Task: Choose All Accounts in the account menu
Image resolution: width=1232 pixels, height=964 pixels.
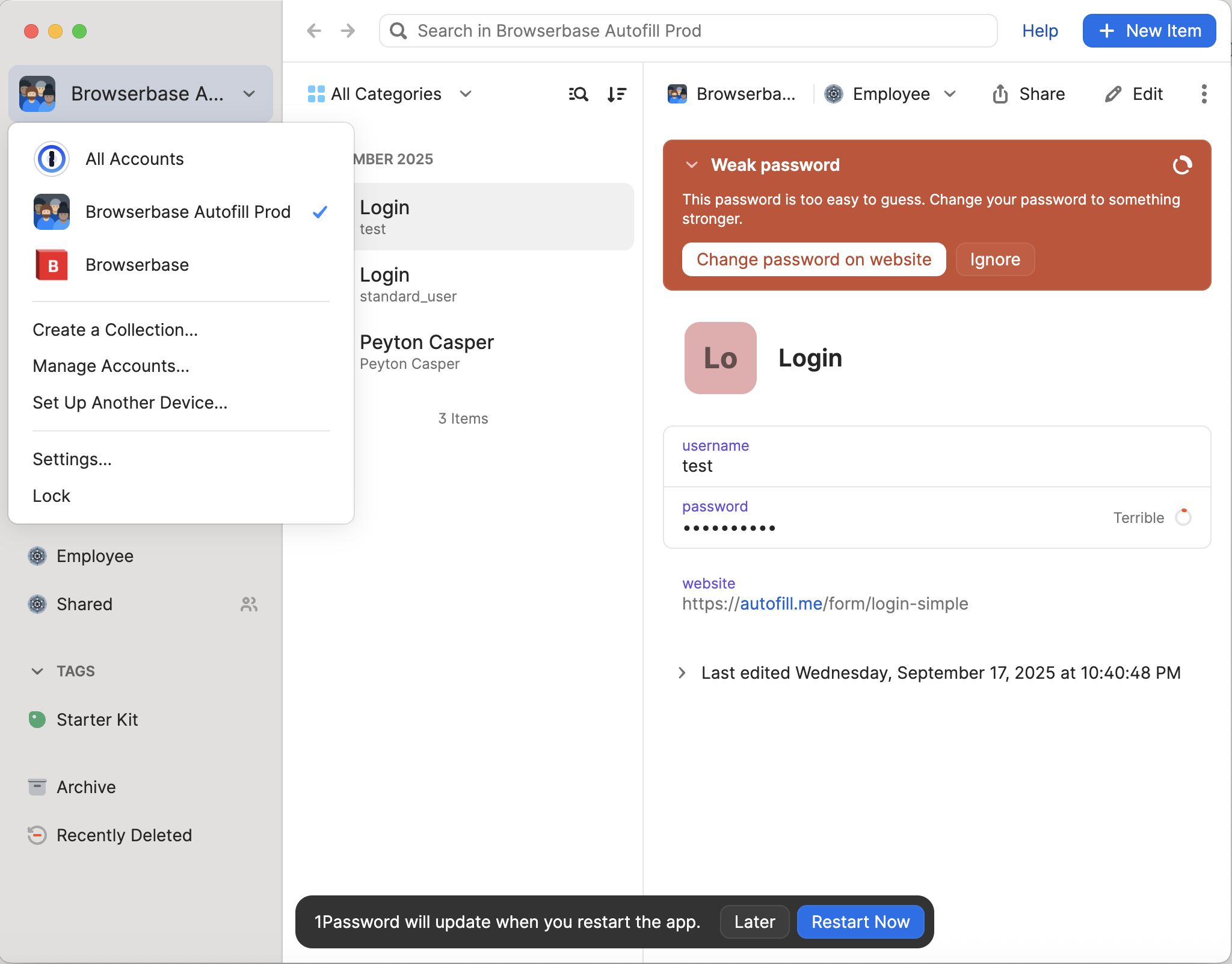Action: click(134, 159)
